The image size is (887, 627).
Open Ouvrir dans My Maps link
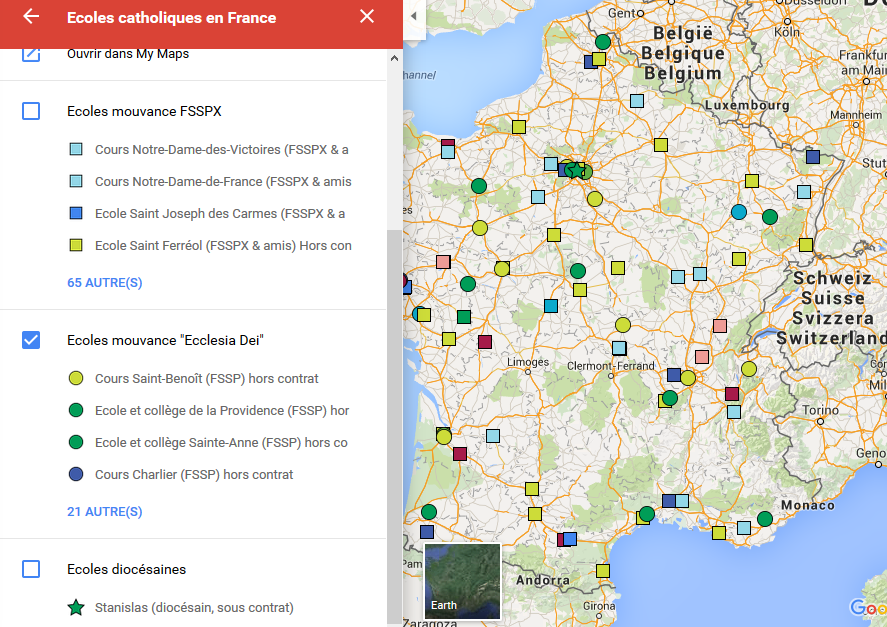[x=128, y=53]
